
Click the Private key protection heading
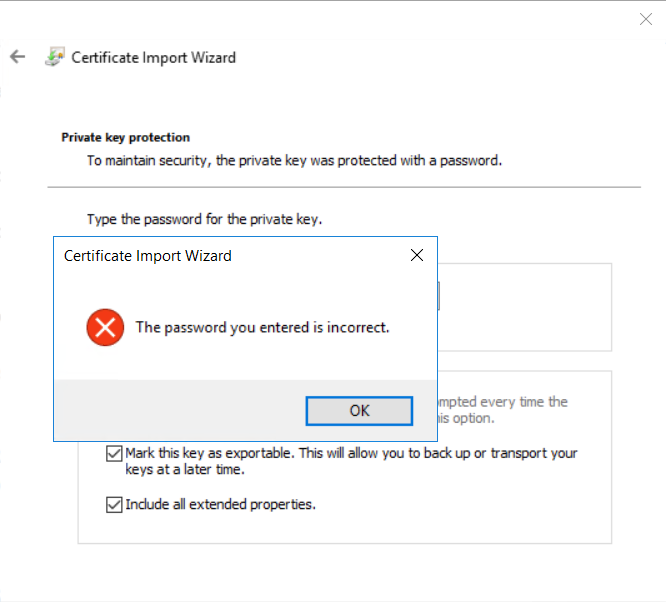[126, 137]
